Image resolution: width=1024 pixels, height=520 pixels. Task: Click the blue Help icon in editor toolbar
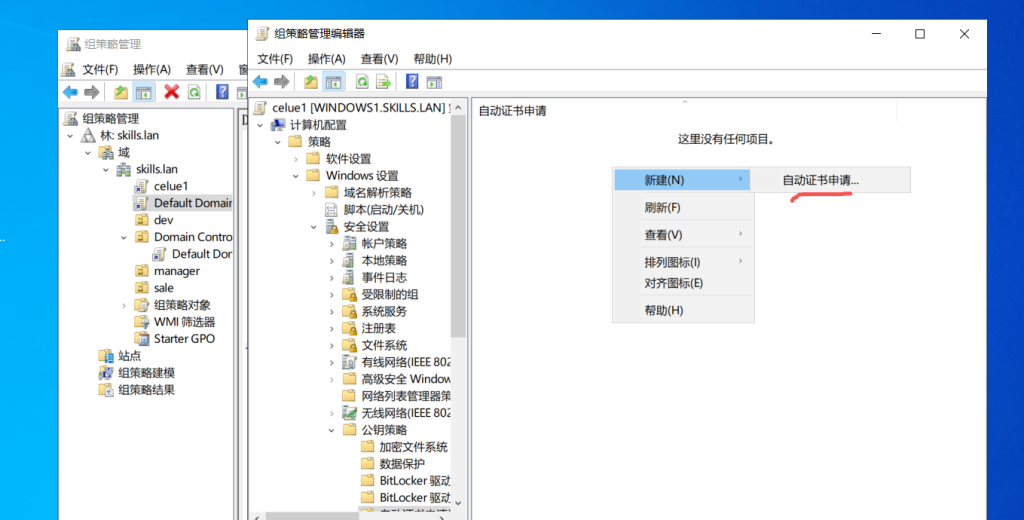pyautogui.click(x=412, y=82)
